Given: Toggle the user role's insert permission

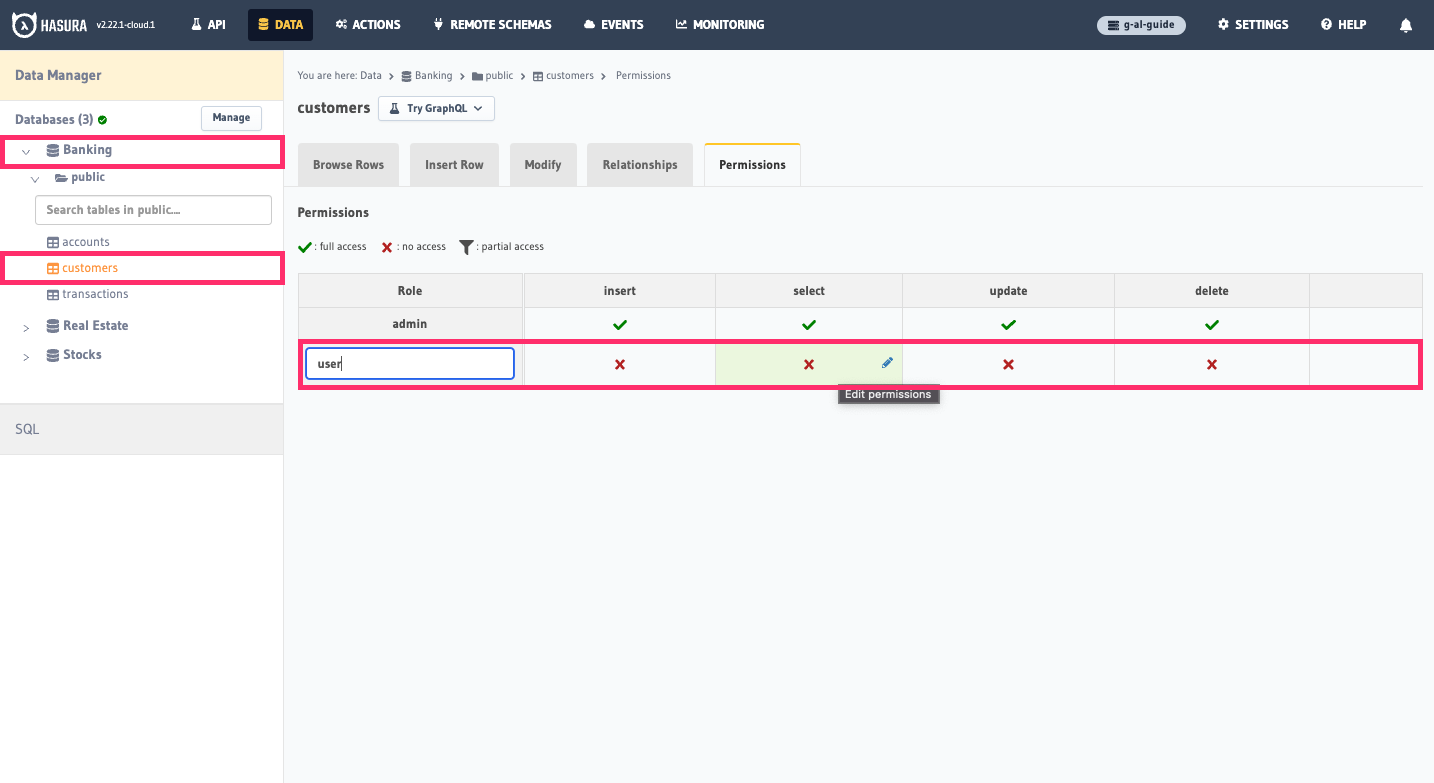Looking at the screenshot, I should (x=619, y=363).
